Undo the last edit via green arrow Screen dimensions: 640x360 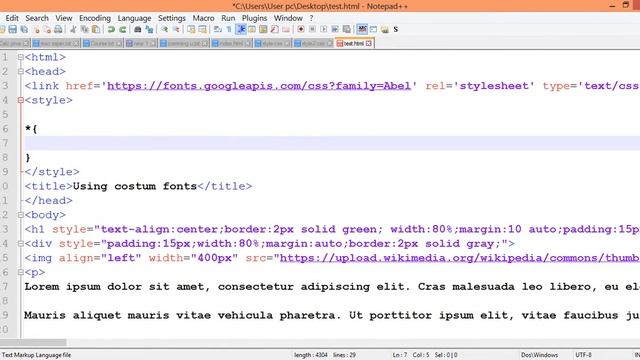(x=111, y=29)
